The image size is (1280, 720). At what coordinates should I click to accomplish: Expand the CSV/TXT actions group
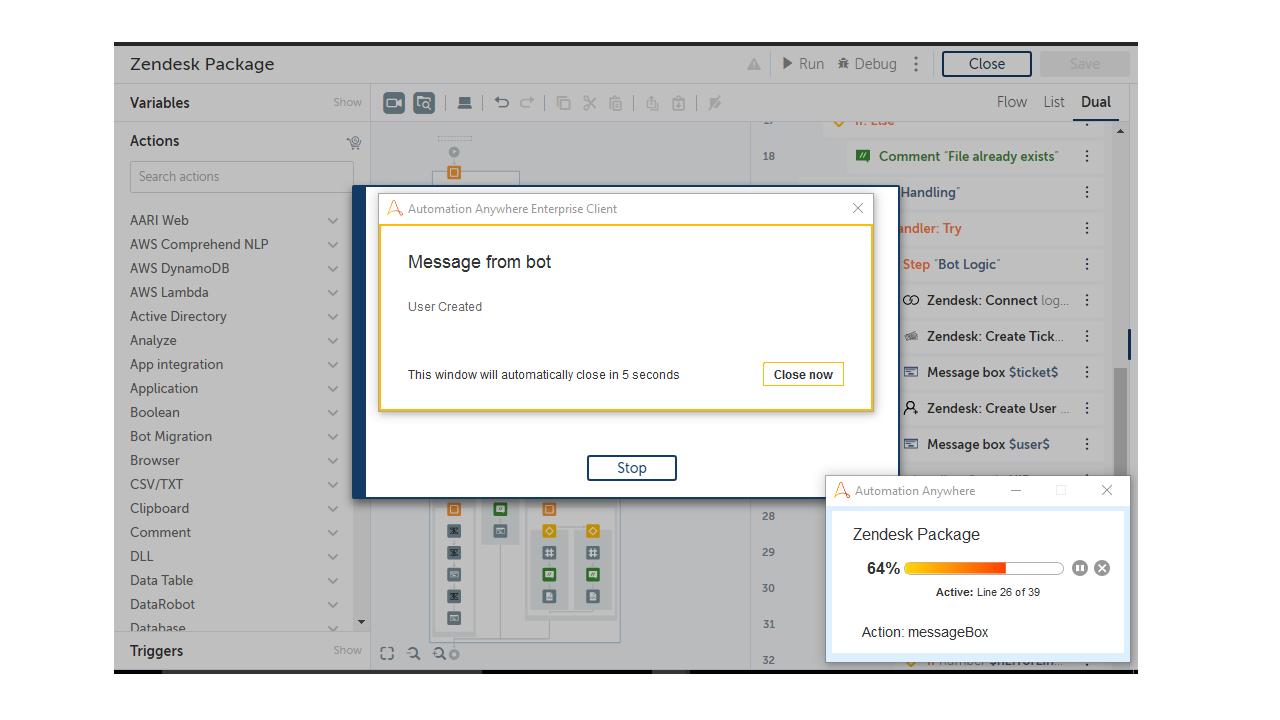tap(333, 484)
